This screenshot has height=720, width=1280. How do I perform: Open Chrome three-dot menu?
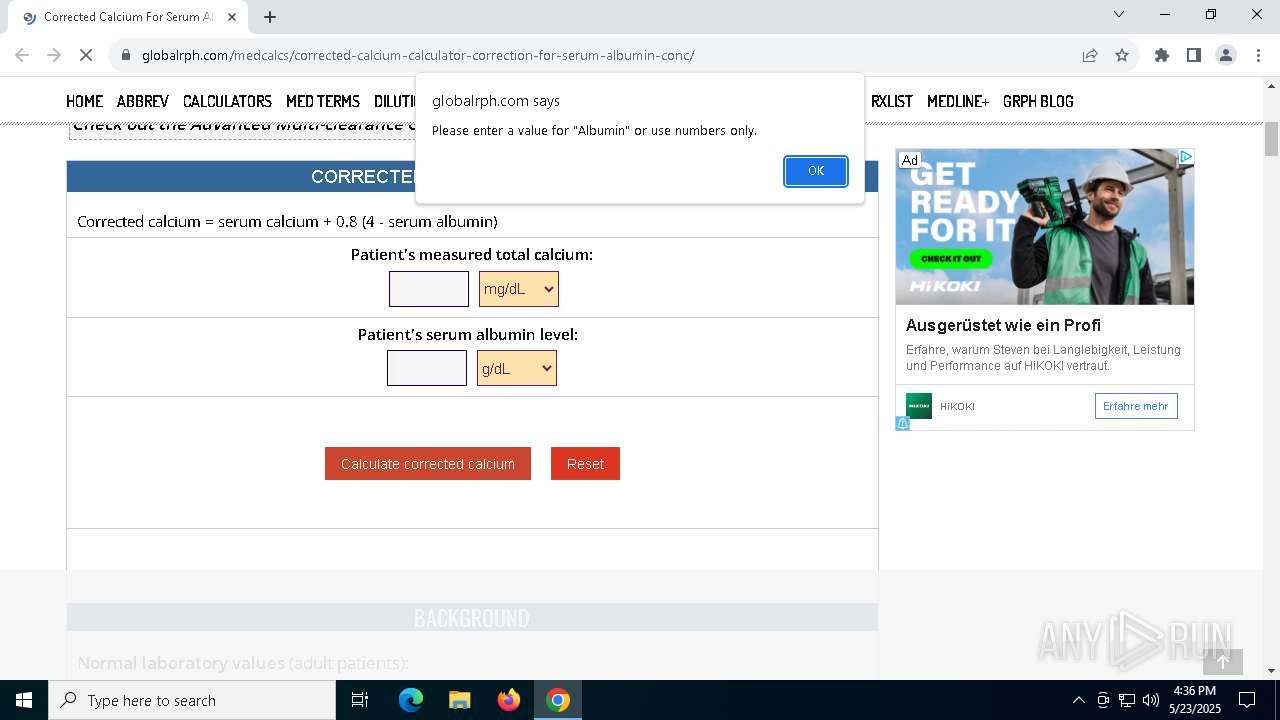coord(1258,55)
